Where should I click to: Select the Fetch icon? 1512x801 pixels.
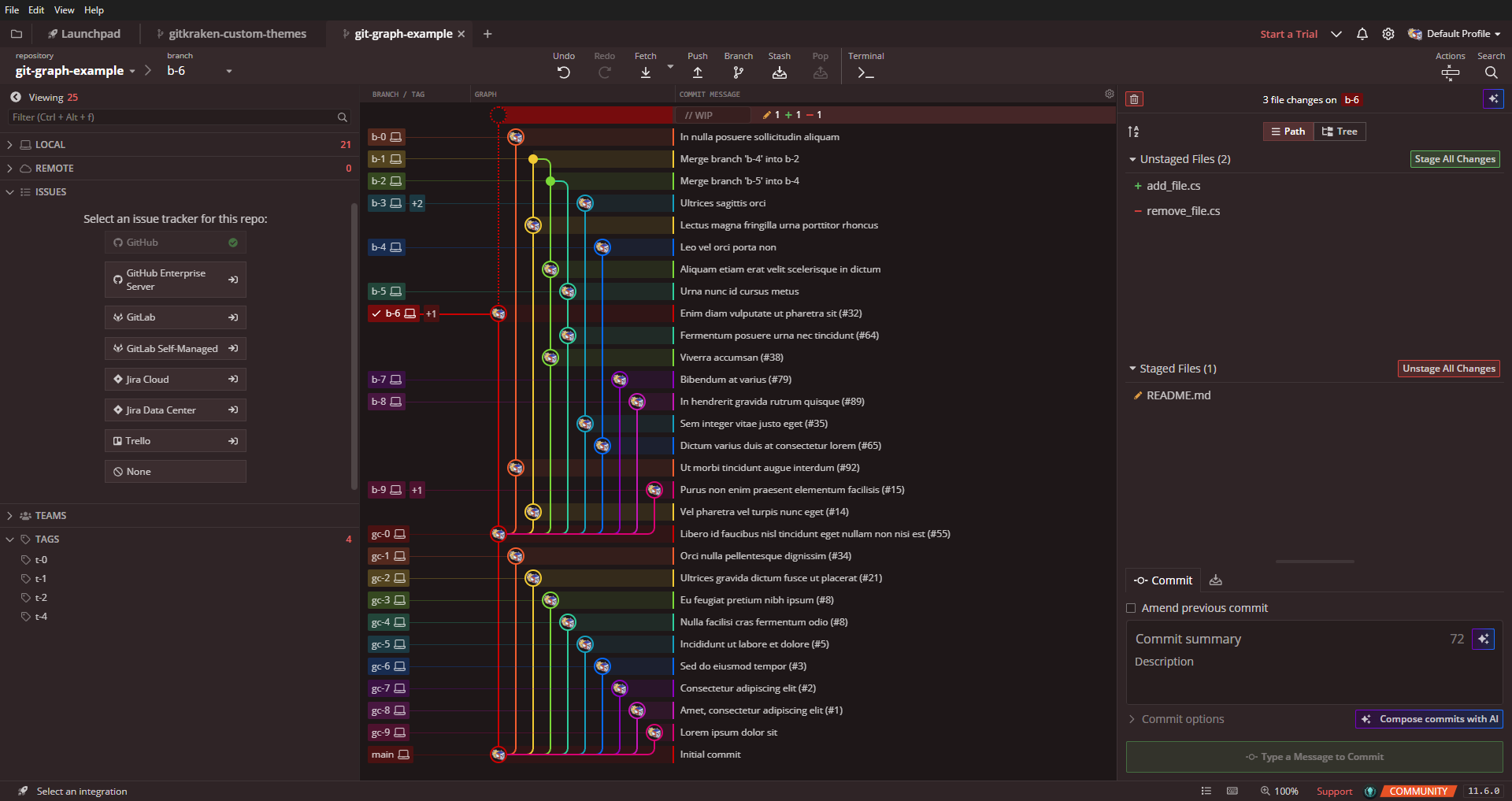(645, 72)
